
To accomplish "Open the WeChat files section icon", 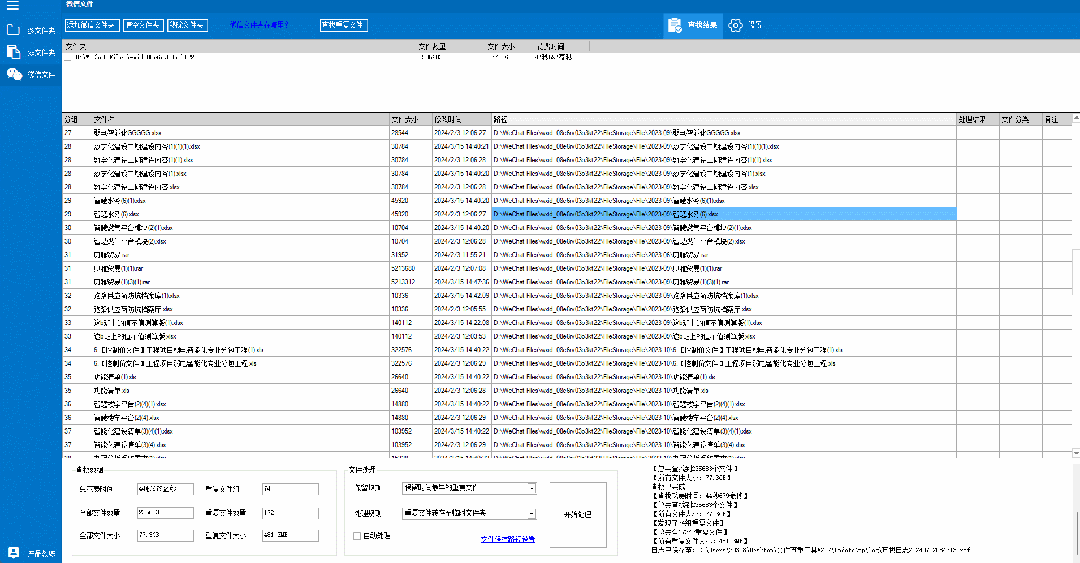I will (14, 74).
